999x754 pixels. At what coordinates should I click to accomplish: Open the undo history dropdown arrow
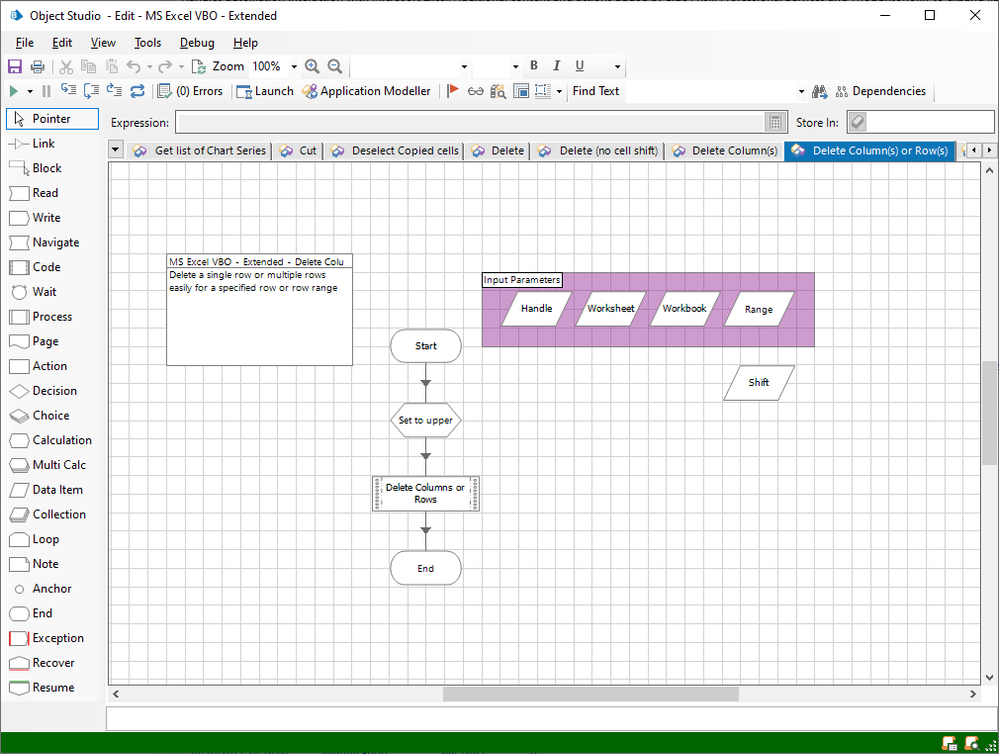pyautogui.click(x=150, y=66)
